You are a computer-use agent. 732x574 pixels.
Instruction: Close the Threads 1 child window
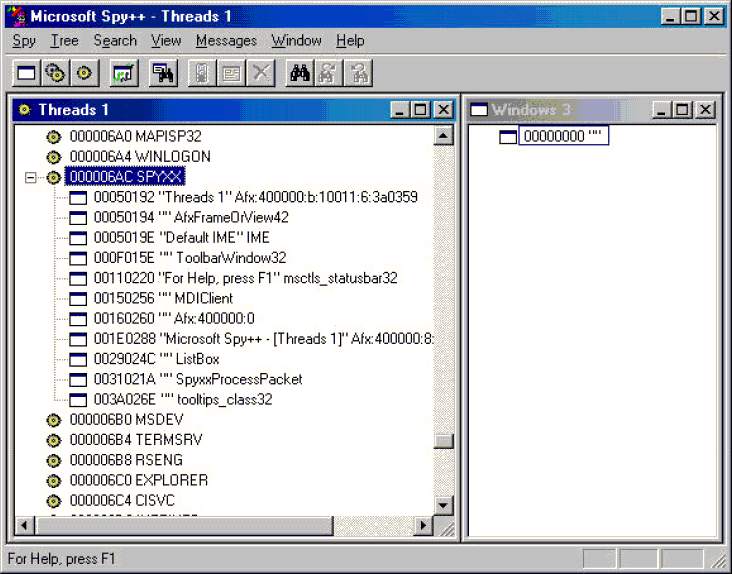pyautogui.click(x=443, y=110)
